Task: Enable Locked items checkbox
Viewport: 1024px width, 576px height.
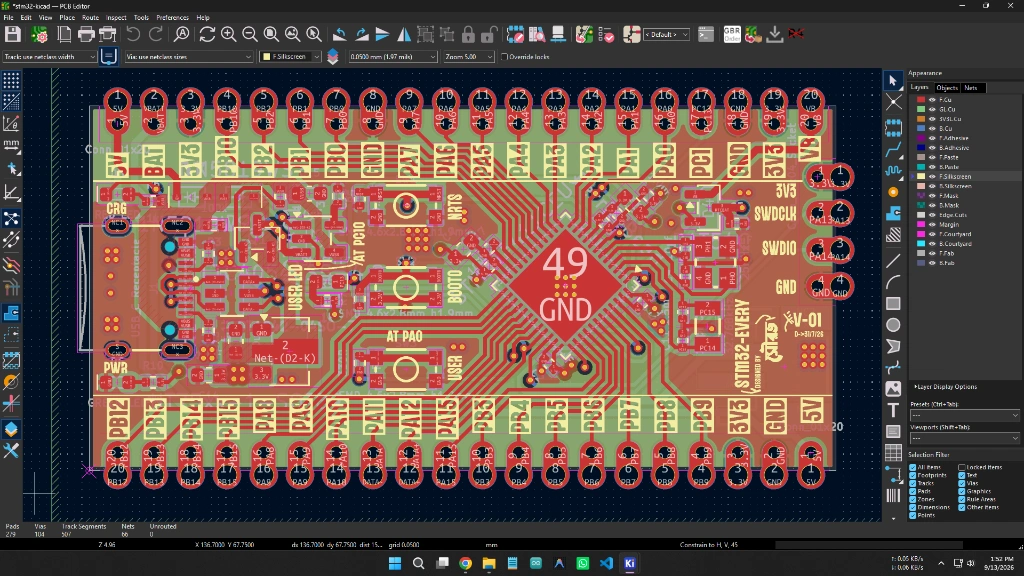Action: point(962,468)
